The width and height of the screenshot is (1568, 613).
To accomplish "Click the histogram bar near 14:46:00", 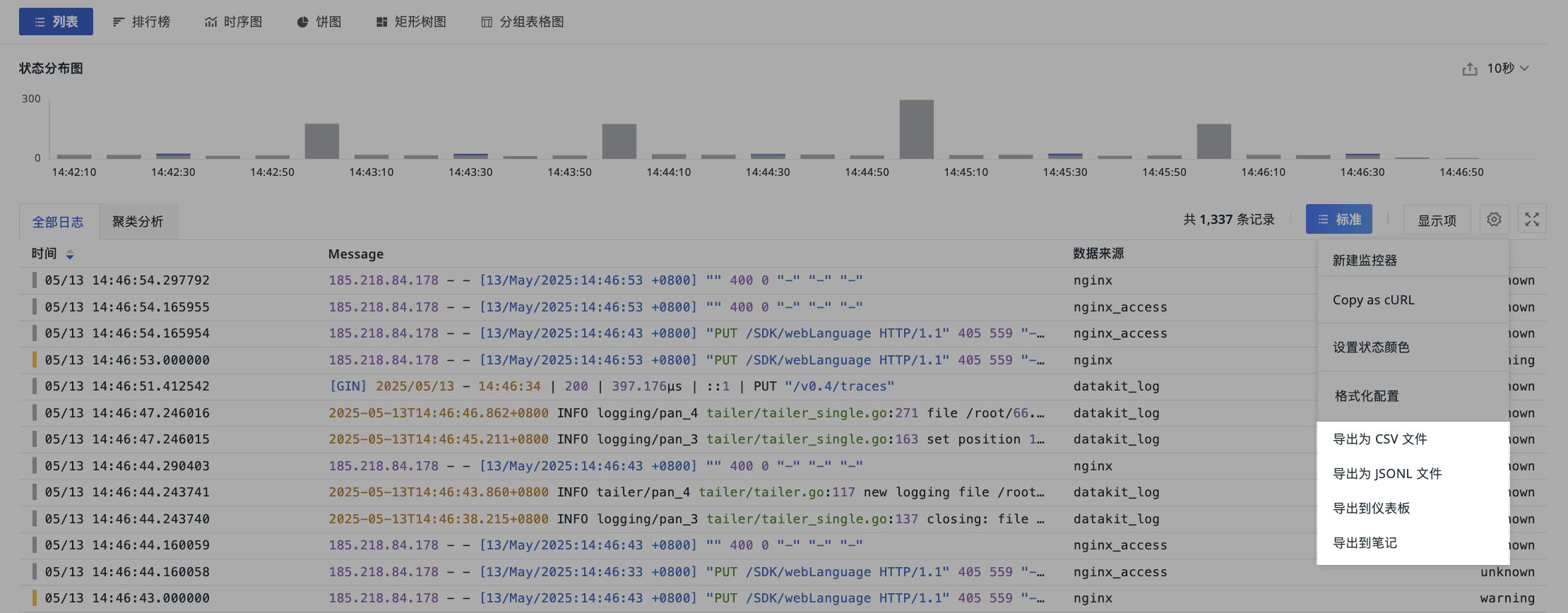I will click(1214, 141).
